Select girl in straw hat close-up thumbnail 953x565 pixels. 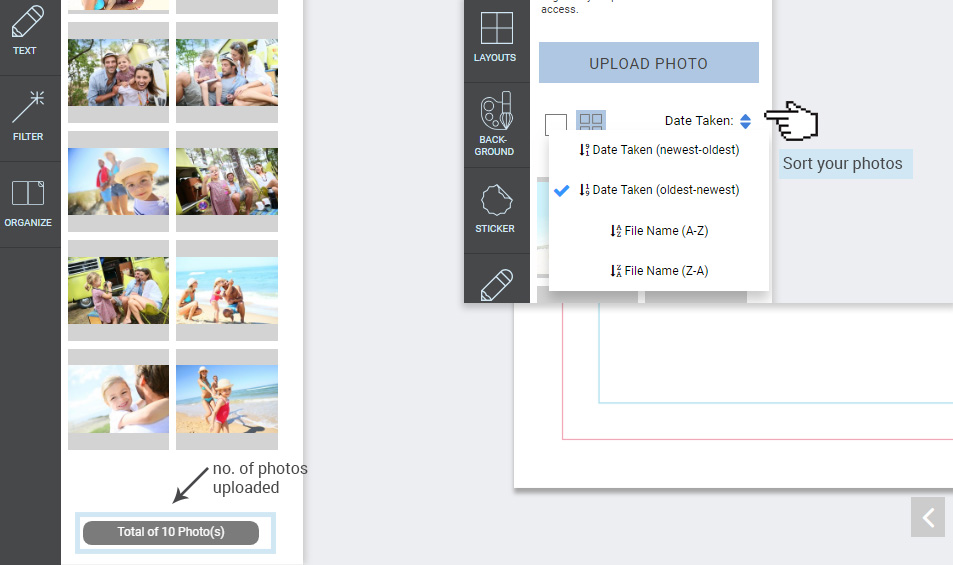click(x=119, y=181)
